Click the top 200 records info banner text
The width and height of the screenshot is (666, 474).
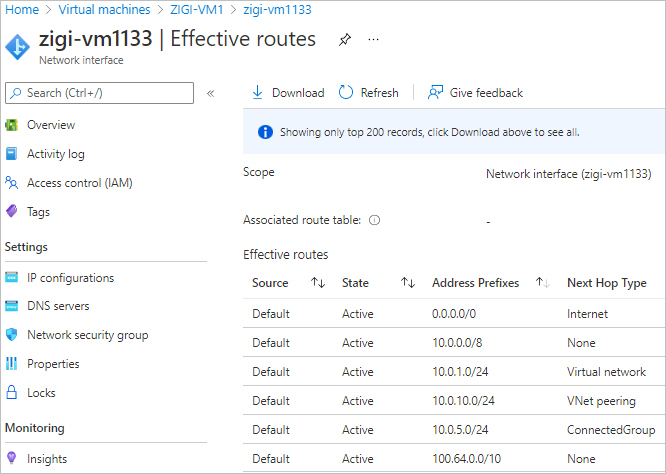click(429, 132)
